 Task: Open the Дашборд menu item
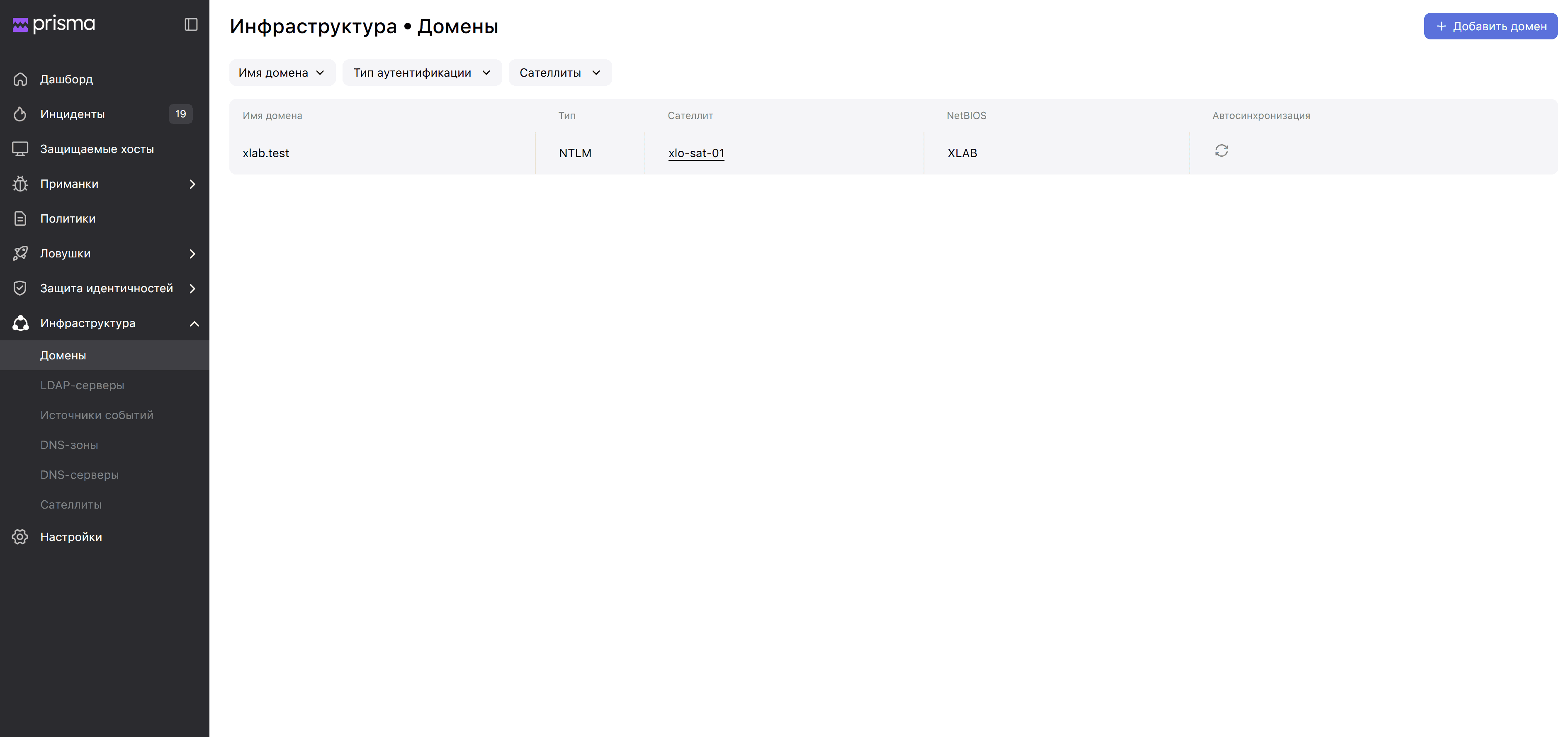coord(105,79)
